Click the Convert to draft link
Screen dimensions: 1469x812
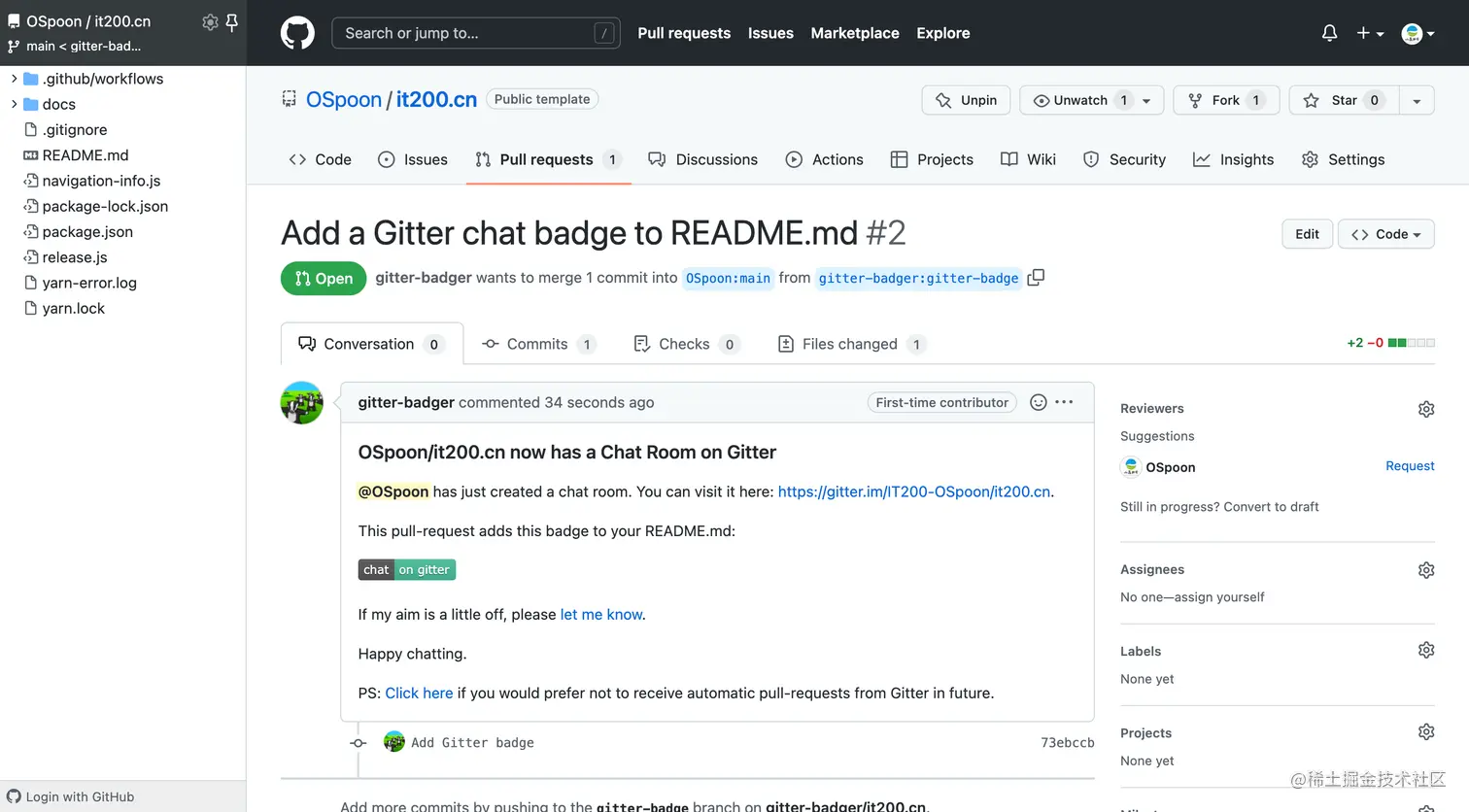point(1271,507)
